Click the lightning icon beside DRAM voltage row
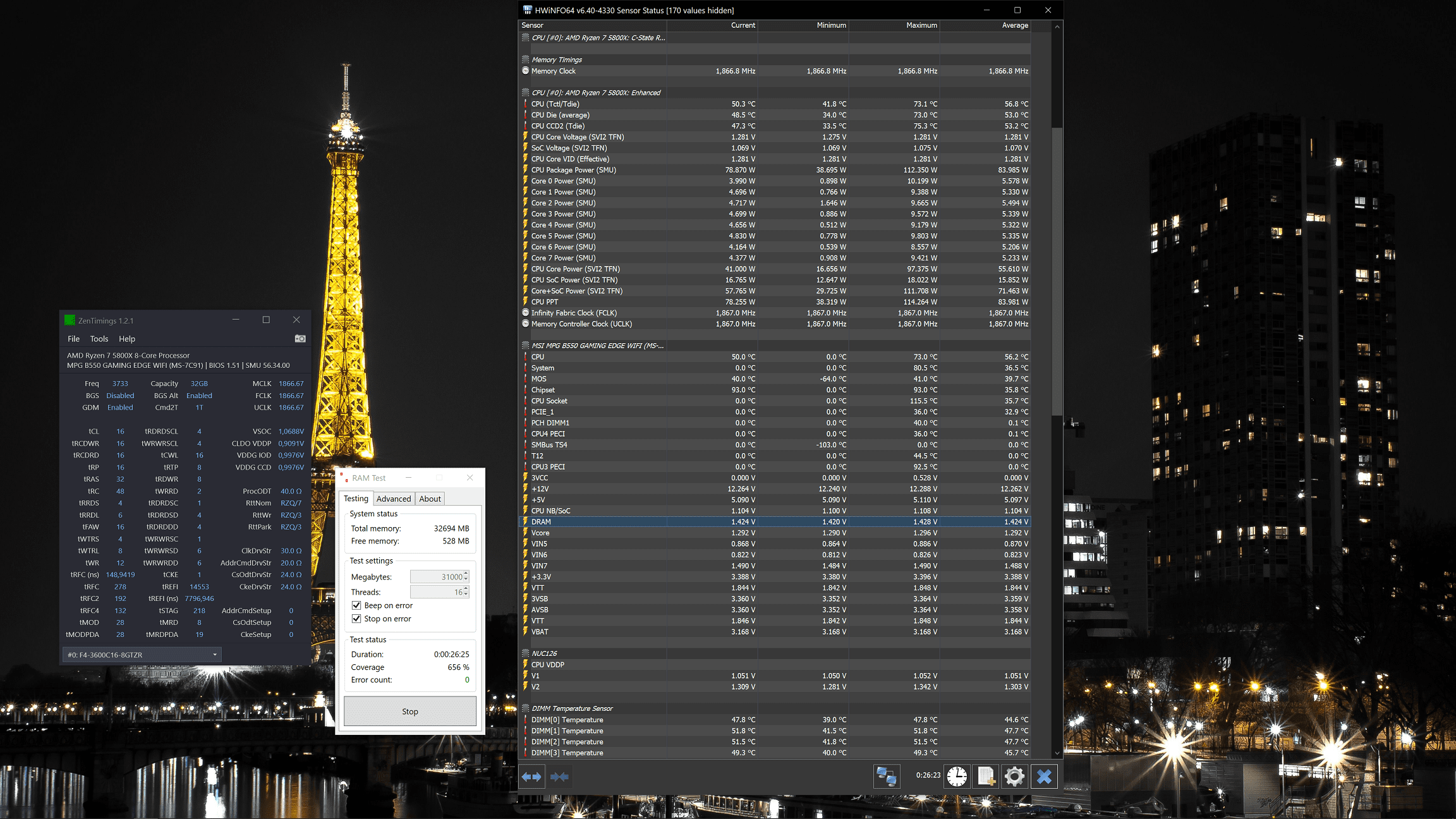Viewport: 1456px width, 819px height. [x=525, y=522]
